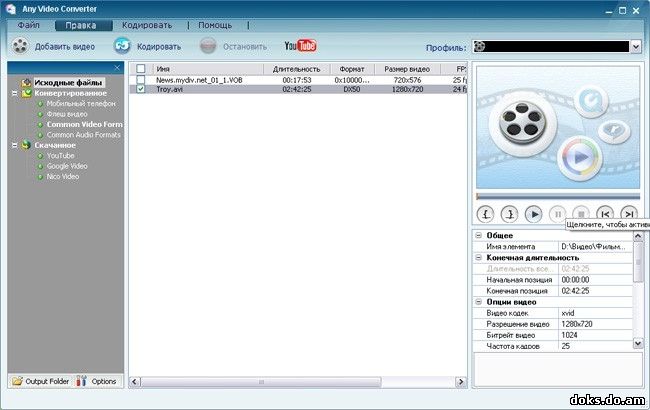Select Исходные файлы in the tree
The height and width of the screenshot is (410, 650).
pyautogui.click(x=68, y=82)
